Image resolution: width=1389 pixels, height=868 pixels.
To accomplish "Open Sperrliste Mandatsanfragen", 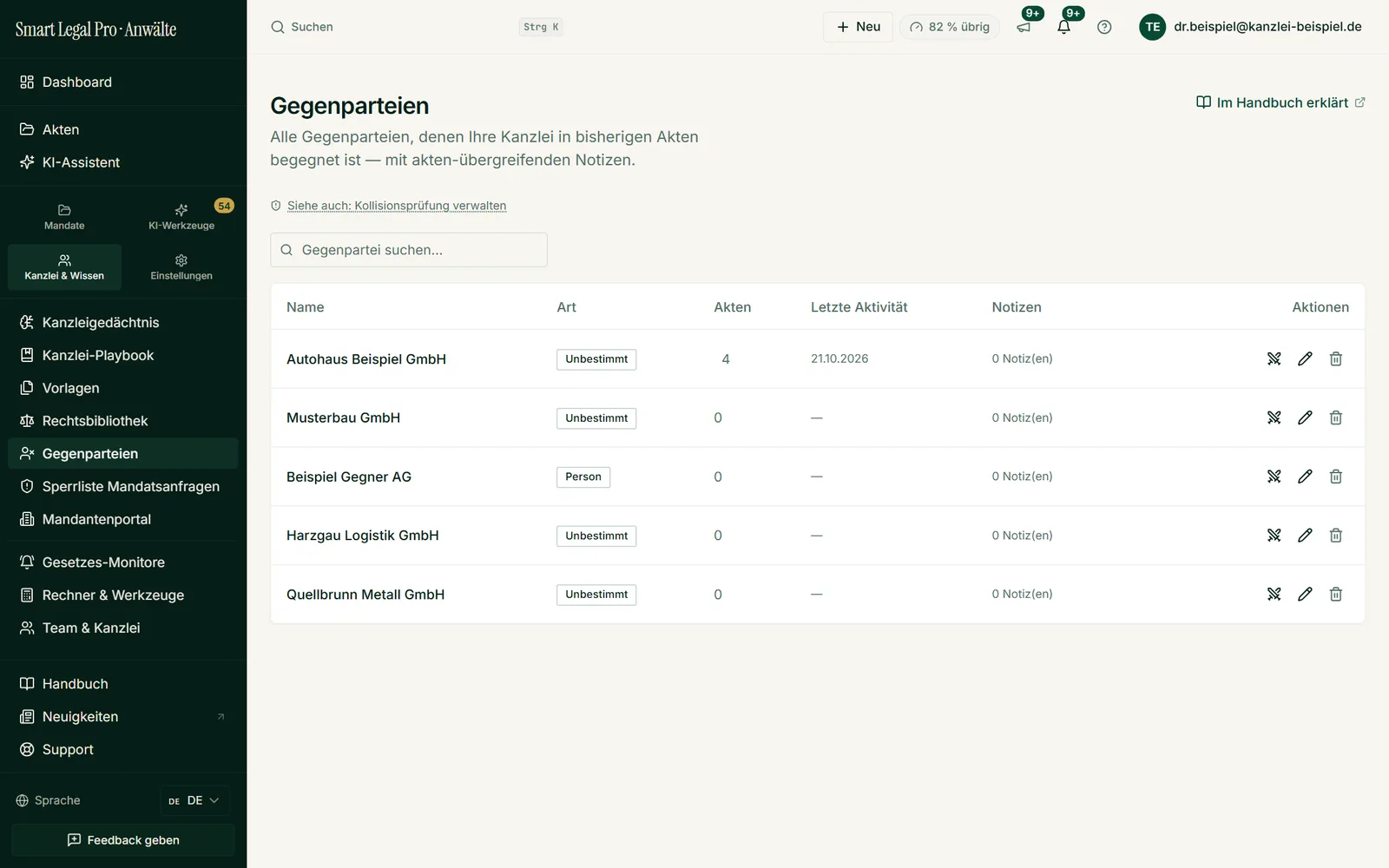I will (x=123, y=487).
